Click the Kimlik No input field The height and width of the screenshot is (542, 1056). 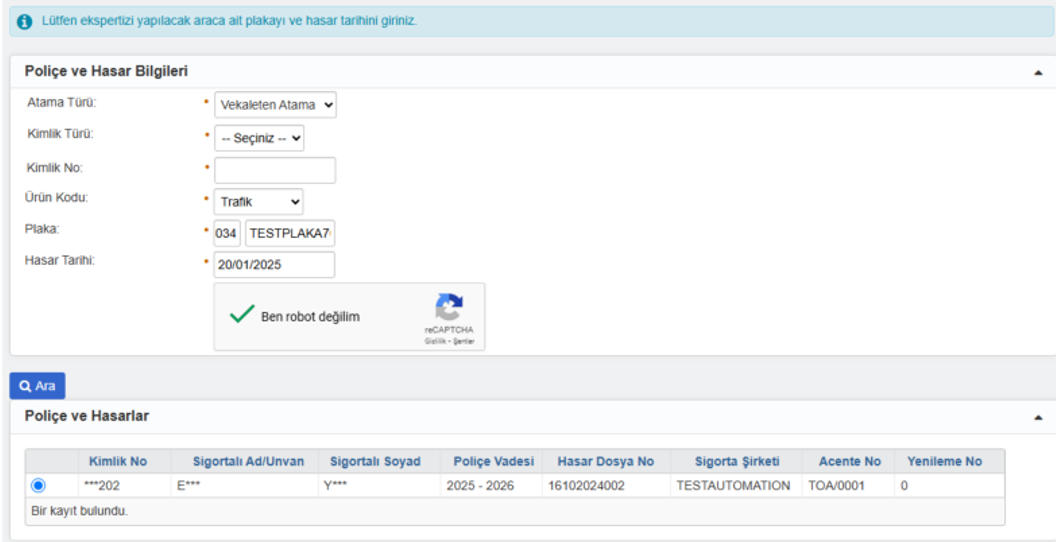[275, 170]
